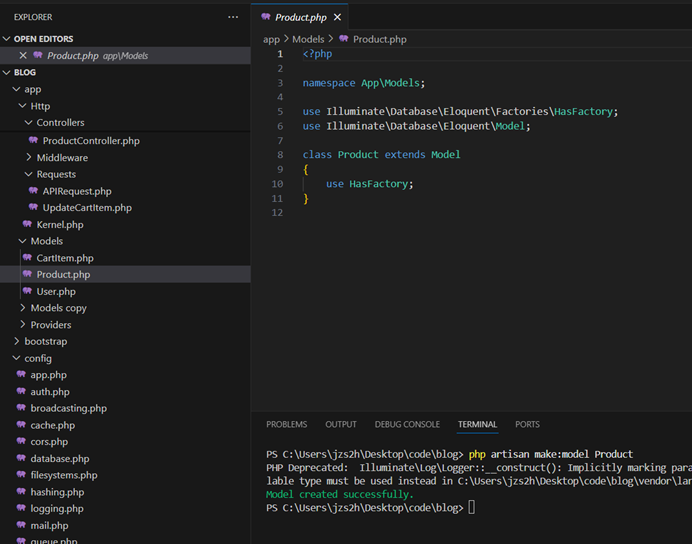Open UpdateCartItem.php file
This screenshot has height=544, width=692.
click(87, 207)
